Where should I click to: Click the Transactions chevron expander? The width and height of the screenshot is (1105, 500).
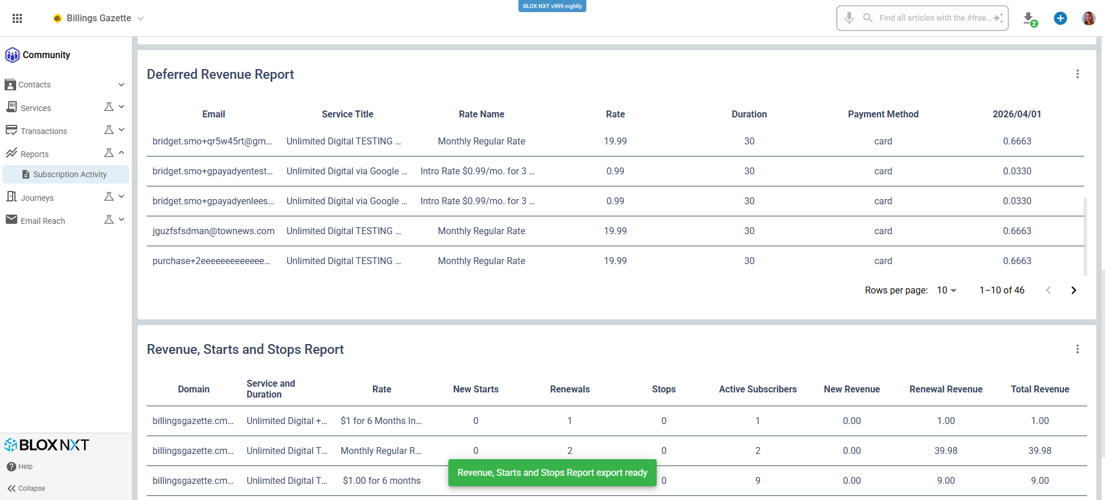click(121, 130)
